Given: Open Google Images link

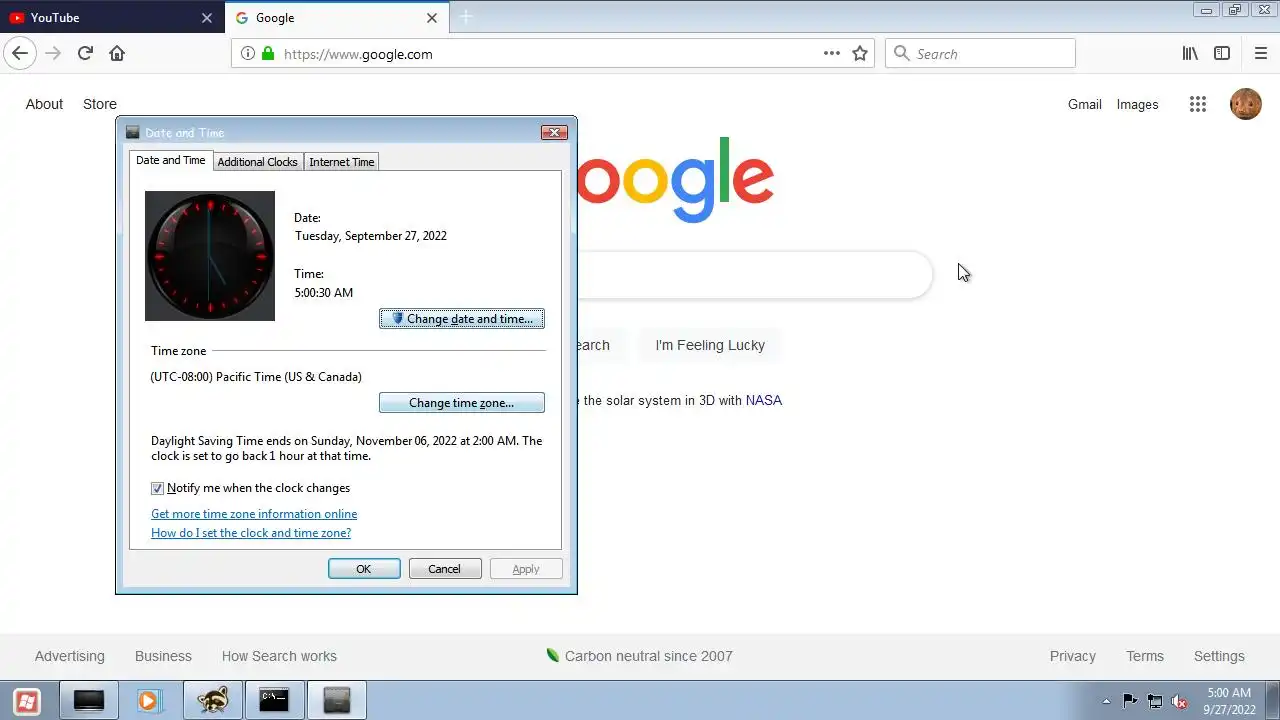Looking at the screenshot, I should click(1137, 104).
